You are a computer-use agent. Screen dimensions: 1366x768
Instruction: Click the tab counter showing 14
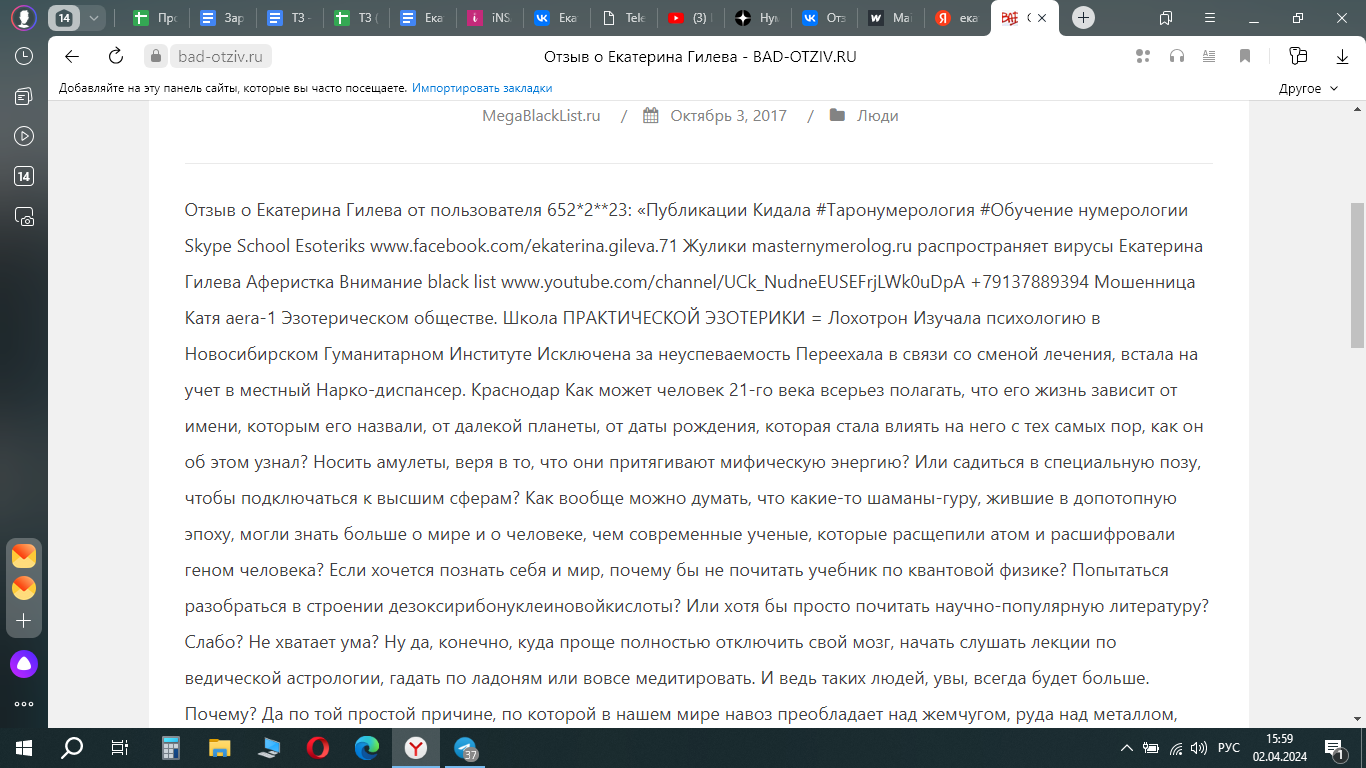(64, 18)
